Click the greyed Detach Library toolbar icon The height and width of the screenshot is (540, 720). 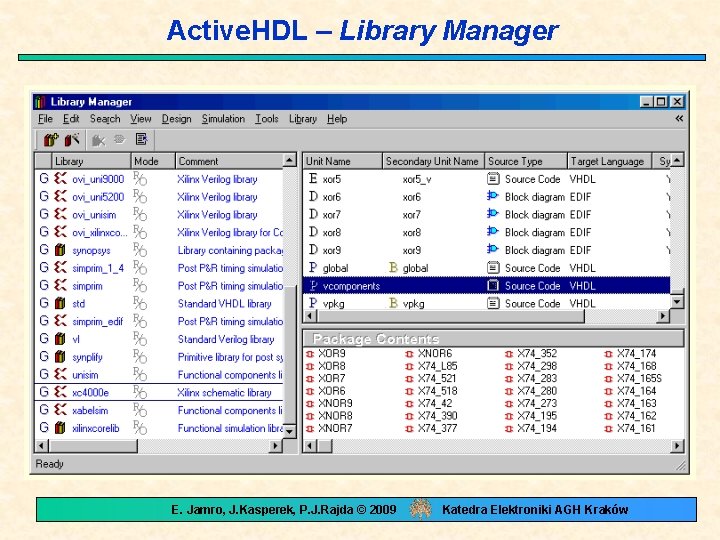pos(98,140)
